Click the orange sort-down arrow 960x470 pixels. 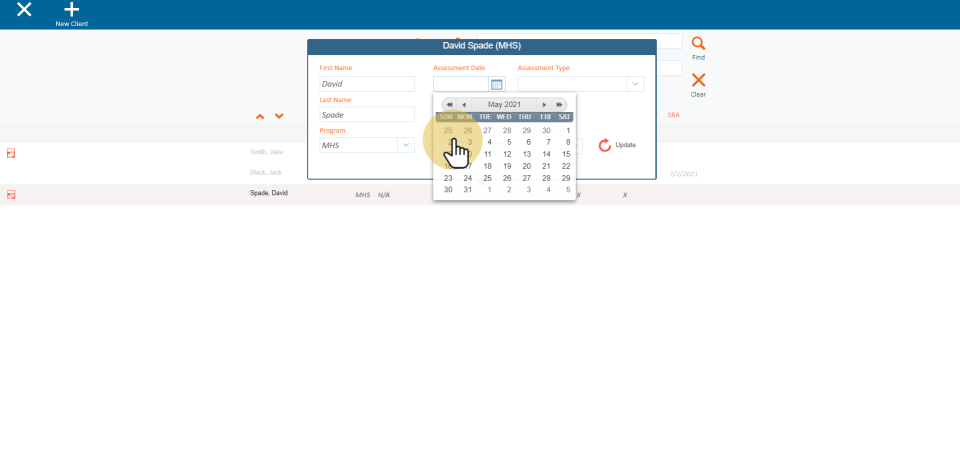pos(279,116)
